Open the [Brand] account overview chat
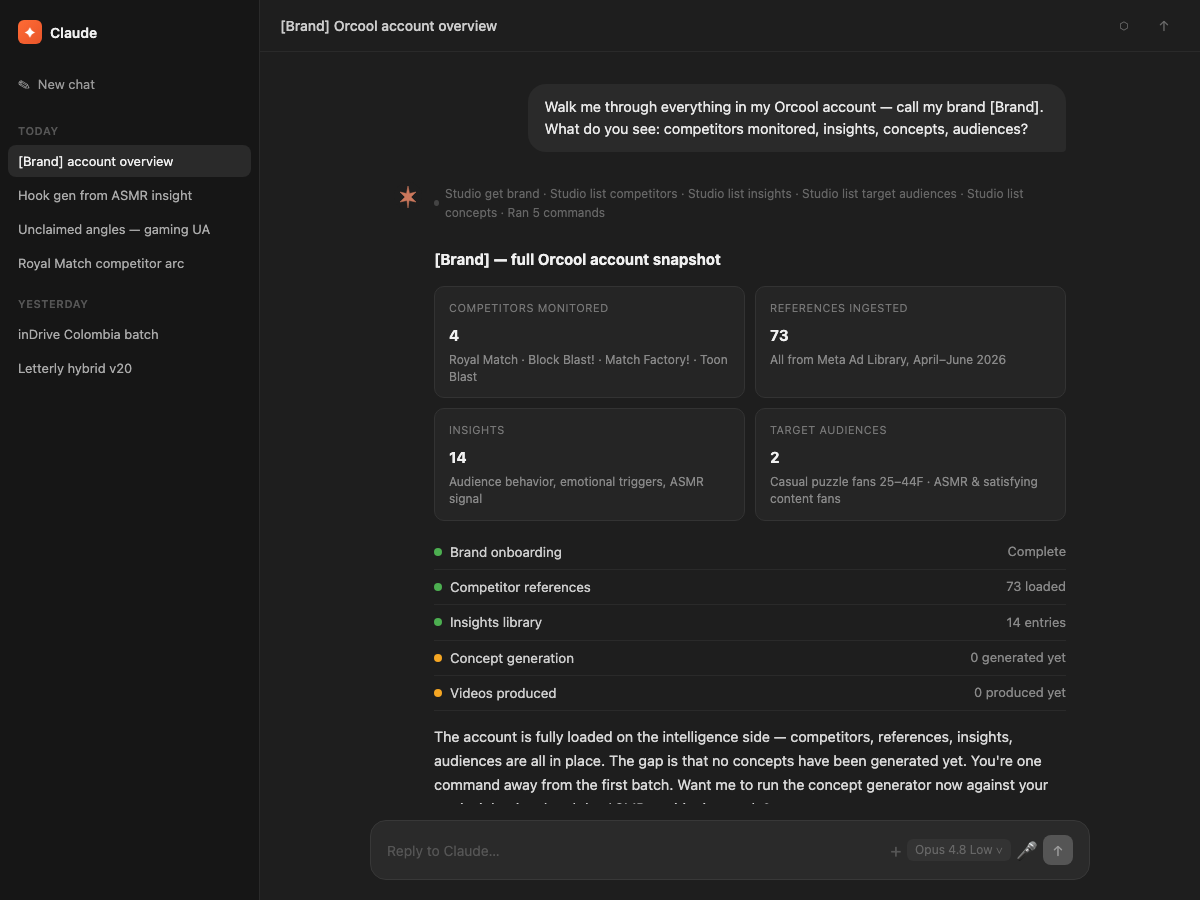The width and height of the screenshot is (1200, 900). point(129,161)
